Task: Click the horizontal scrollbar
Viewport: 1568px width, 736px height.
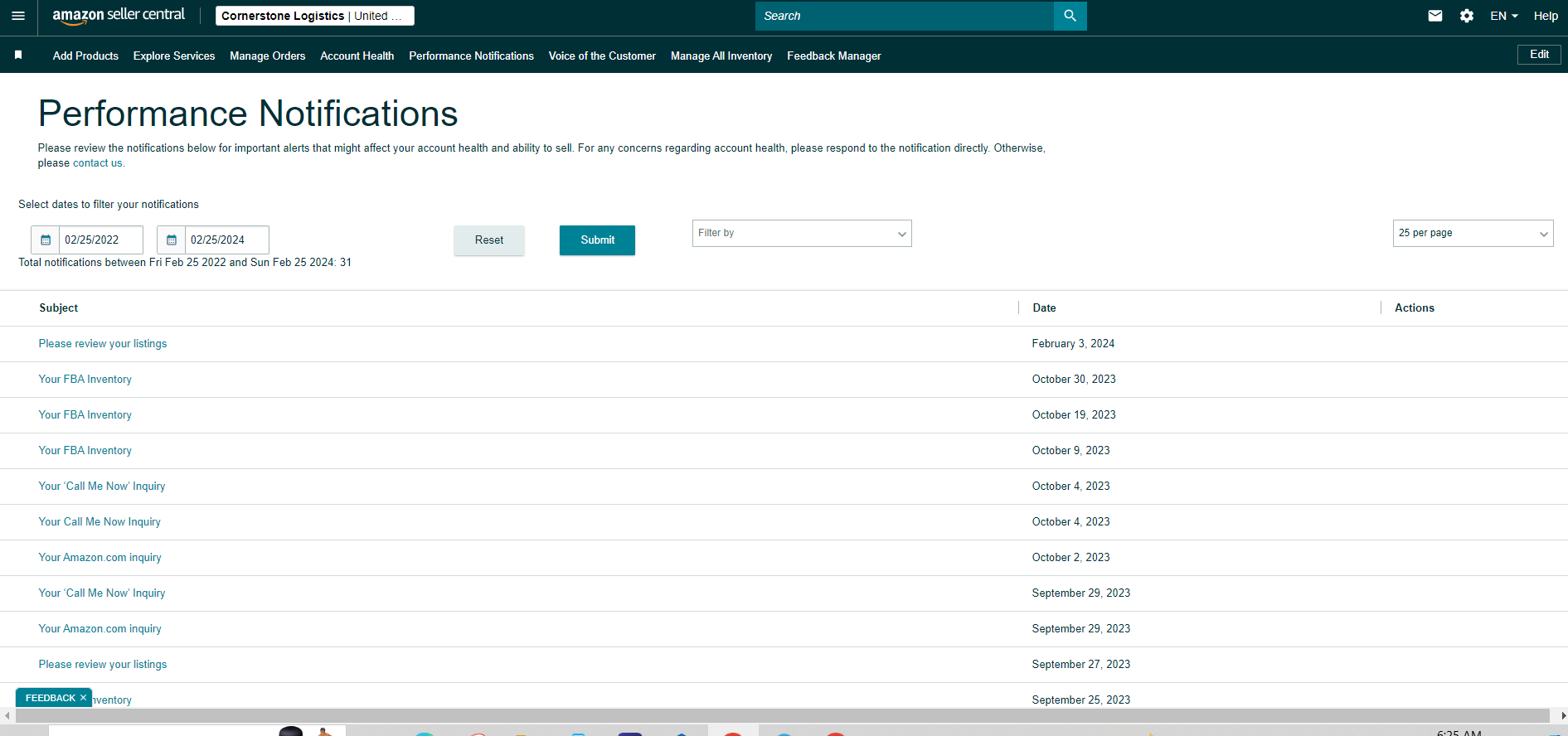Action: tap(781, 715)
